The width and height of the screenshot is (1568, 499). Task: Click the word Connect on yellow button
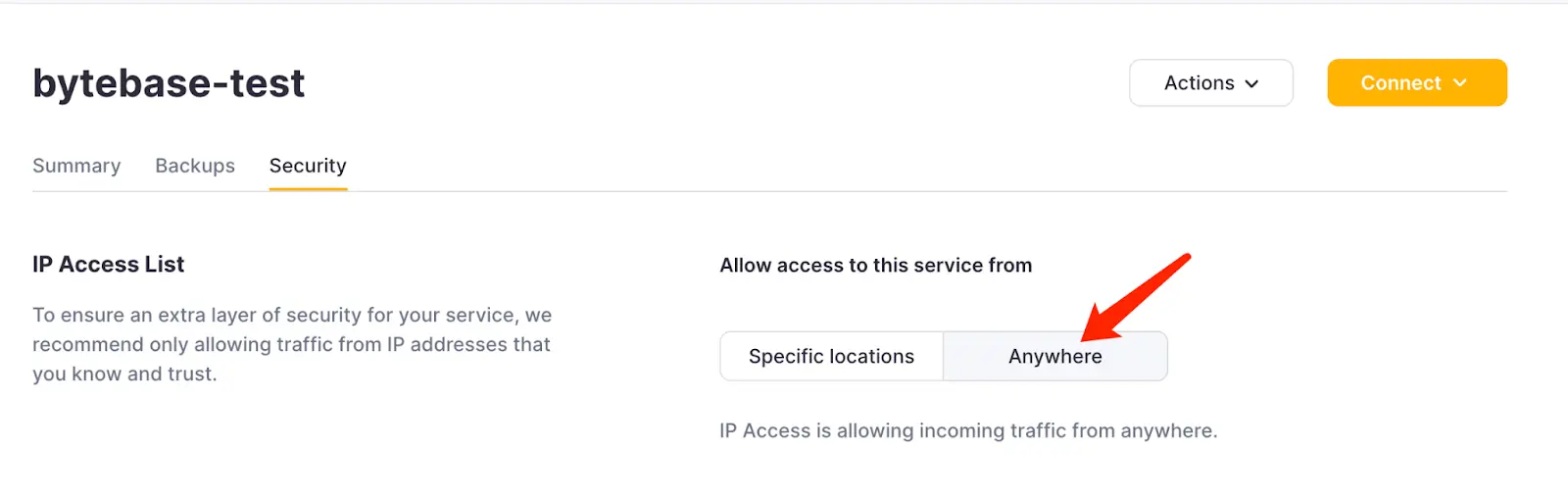coord(1400,83)
